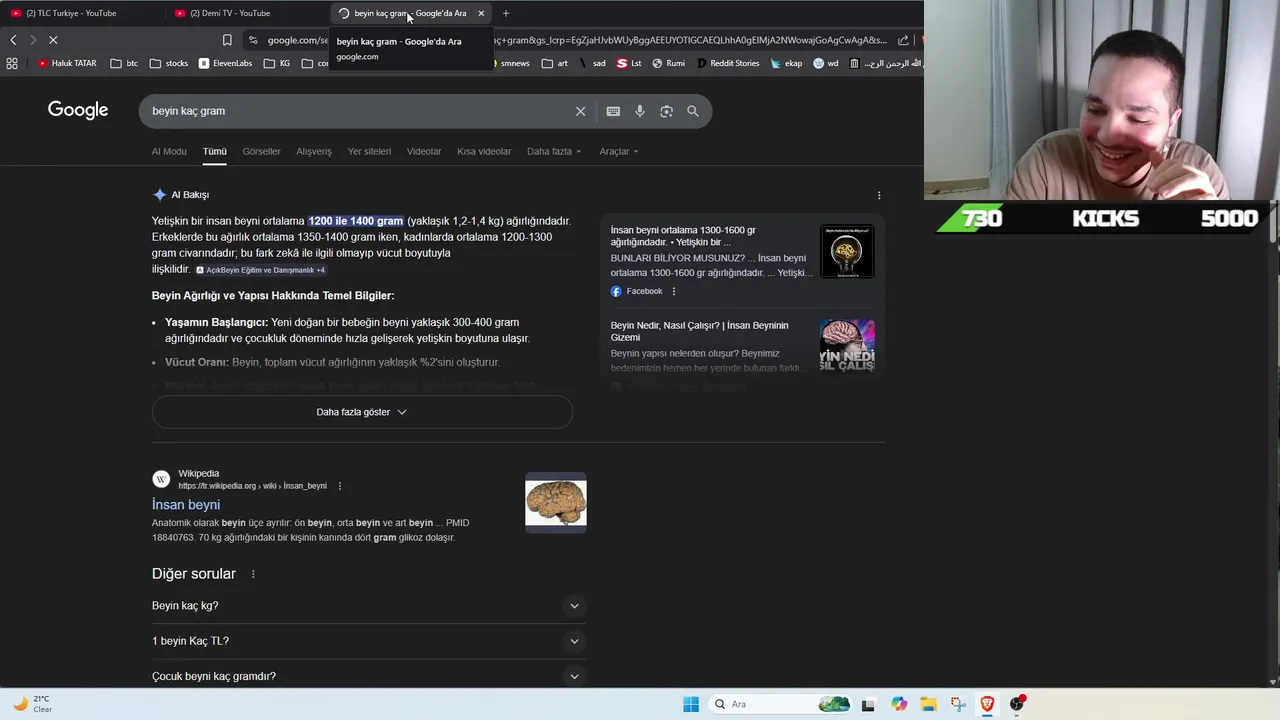The image size is (1280, 720).
Task: Open the Wikipedia favicon beside the result
Action: [161, 479]
